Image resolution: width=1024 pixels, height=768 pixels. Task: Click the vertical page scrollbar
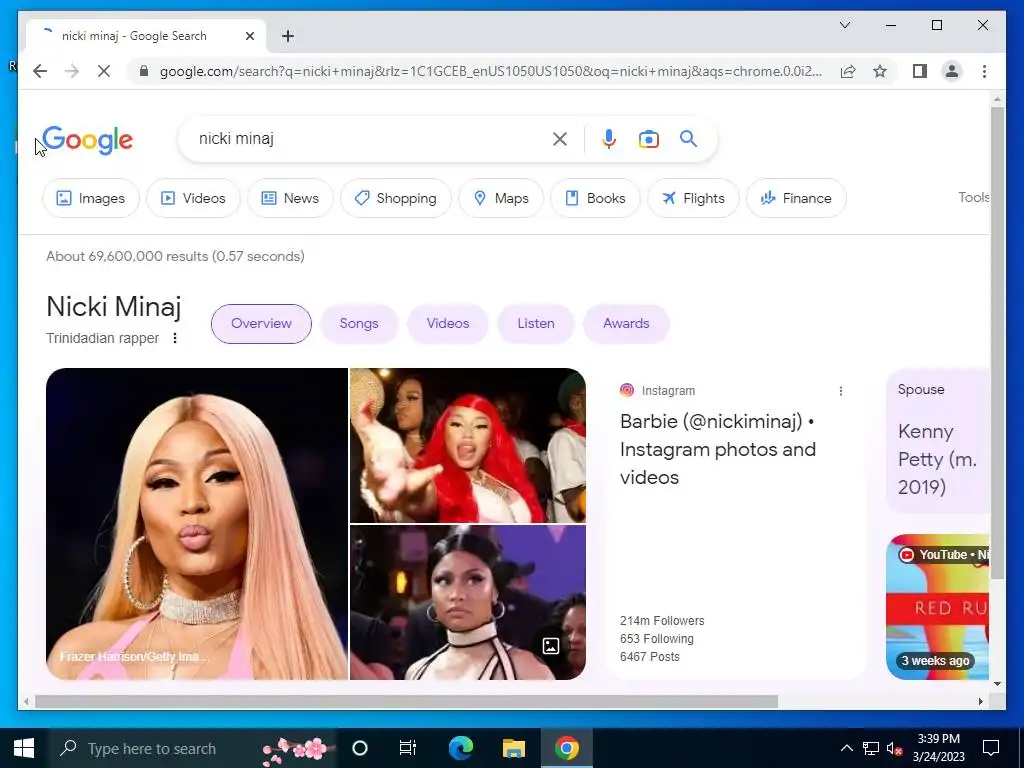click(997, 342)
